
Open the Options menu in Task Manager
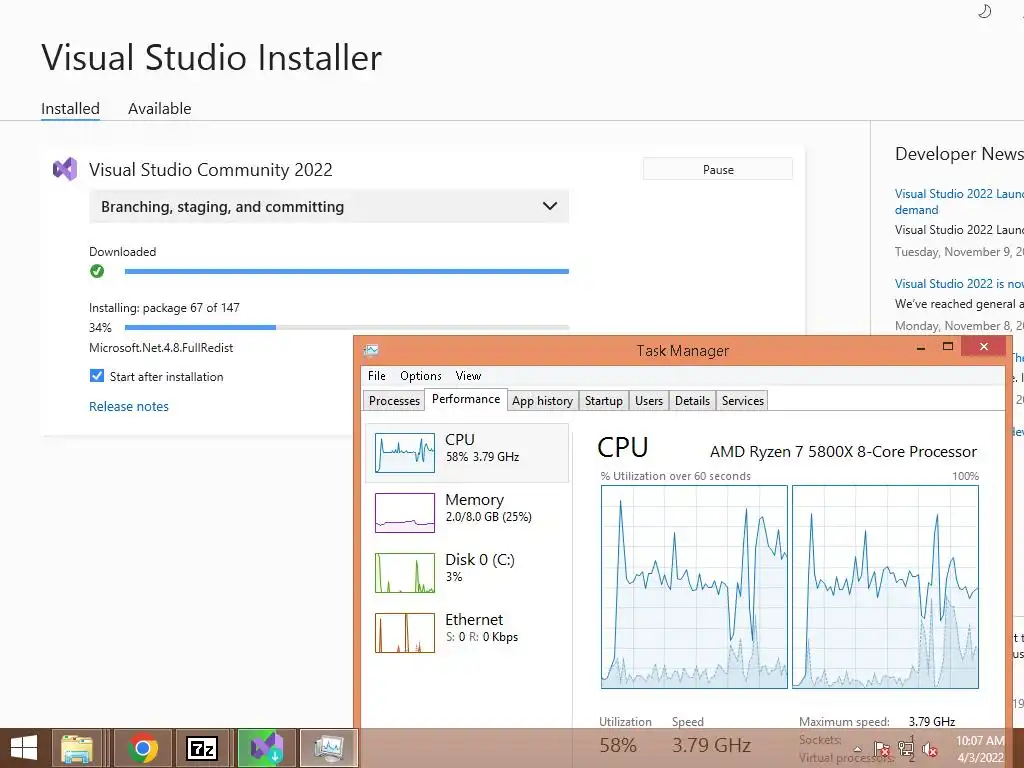(421, 376)
